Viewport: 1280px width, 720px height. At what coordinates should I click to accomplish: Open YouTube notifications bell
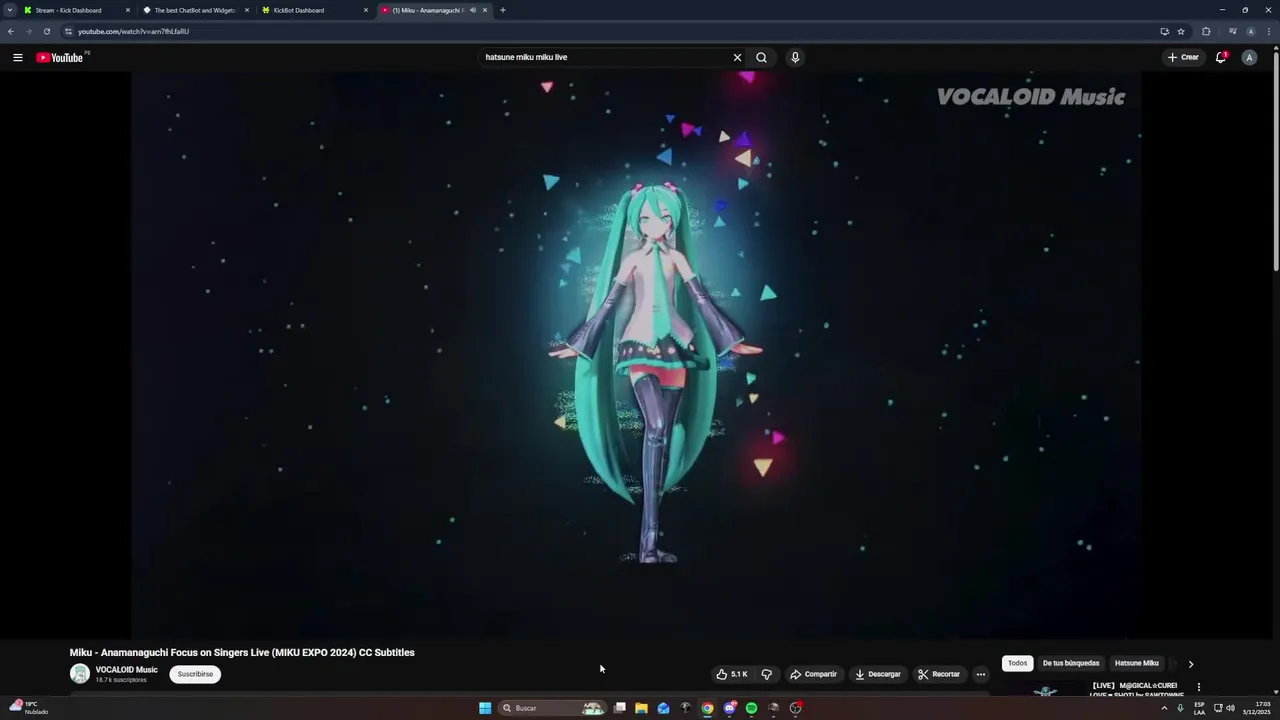1221,57
